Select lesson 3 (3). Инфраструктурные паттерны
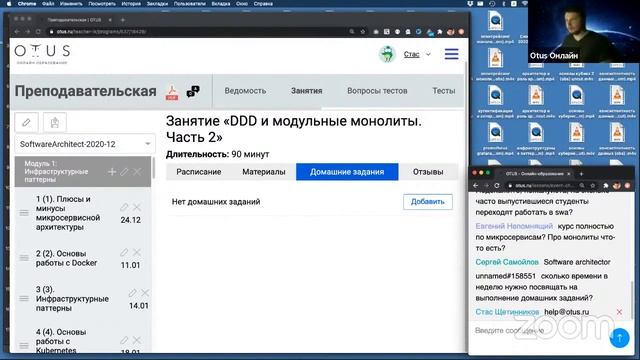Image resolution: width=640 pixels, height=360 pixels. pos(72,299)
